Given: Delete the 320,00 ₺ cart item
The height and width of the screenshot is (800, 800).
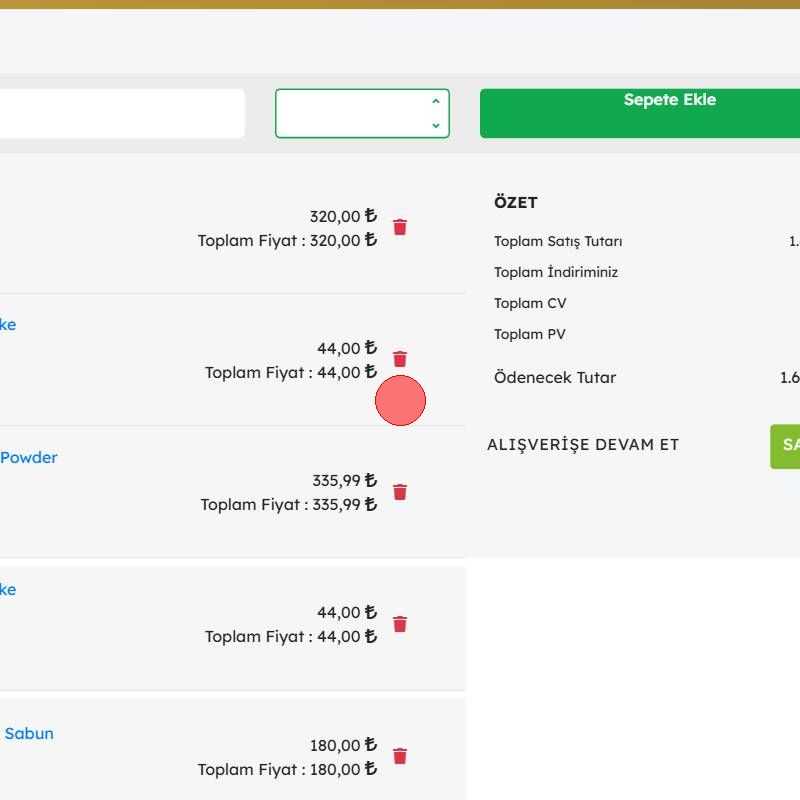Looking at the screenshot, I should click(400, 227).
